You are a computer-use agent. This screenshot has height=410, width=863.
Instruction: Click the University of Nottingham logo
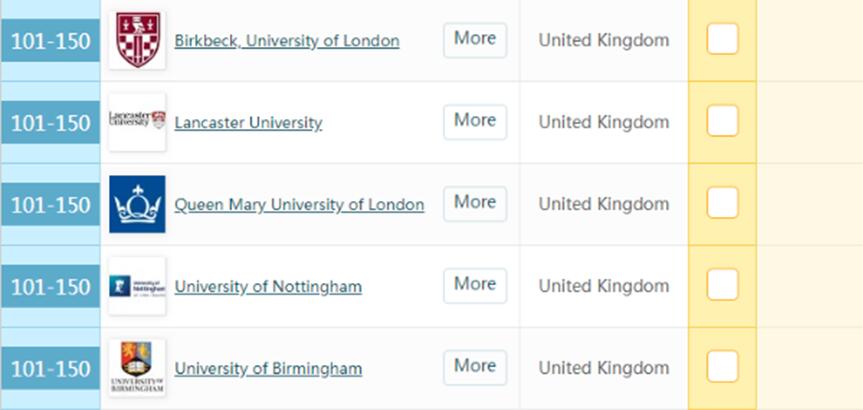coord(137,286)
